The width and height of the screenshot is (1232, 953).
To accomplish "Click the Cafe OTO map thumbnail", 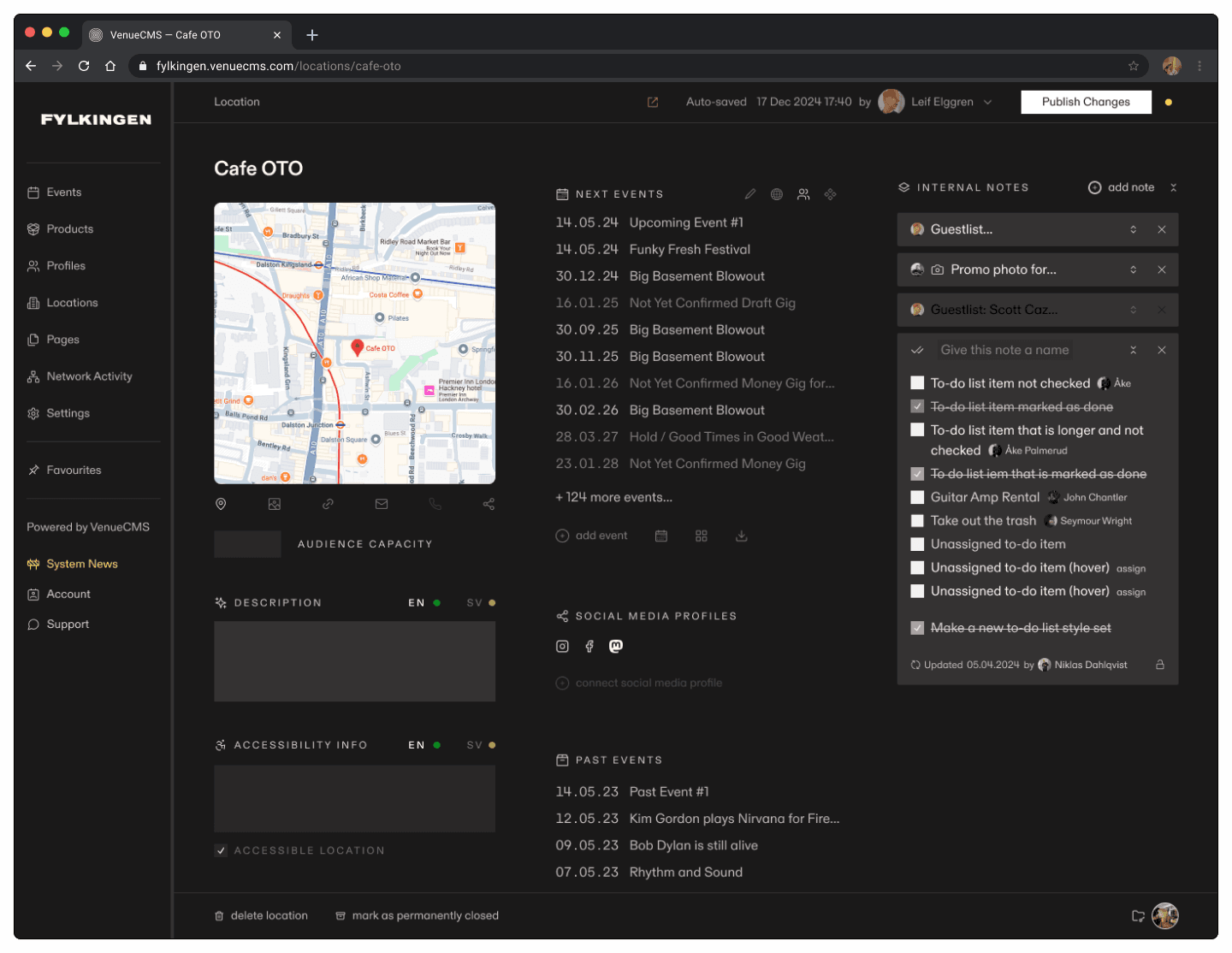I will pos(354,343).
